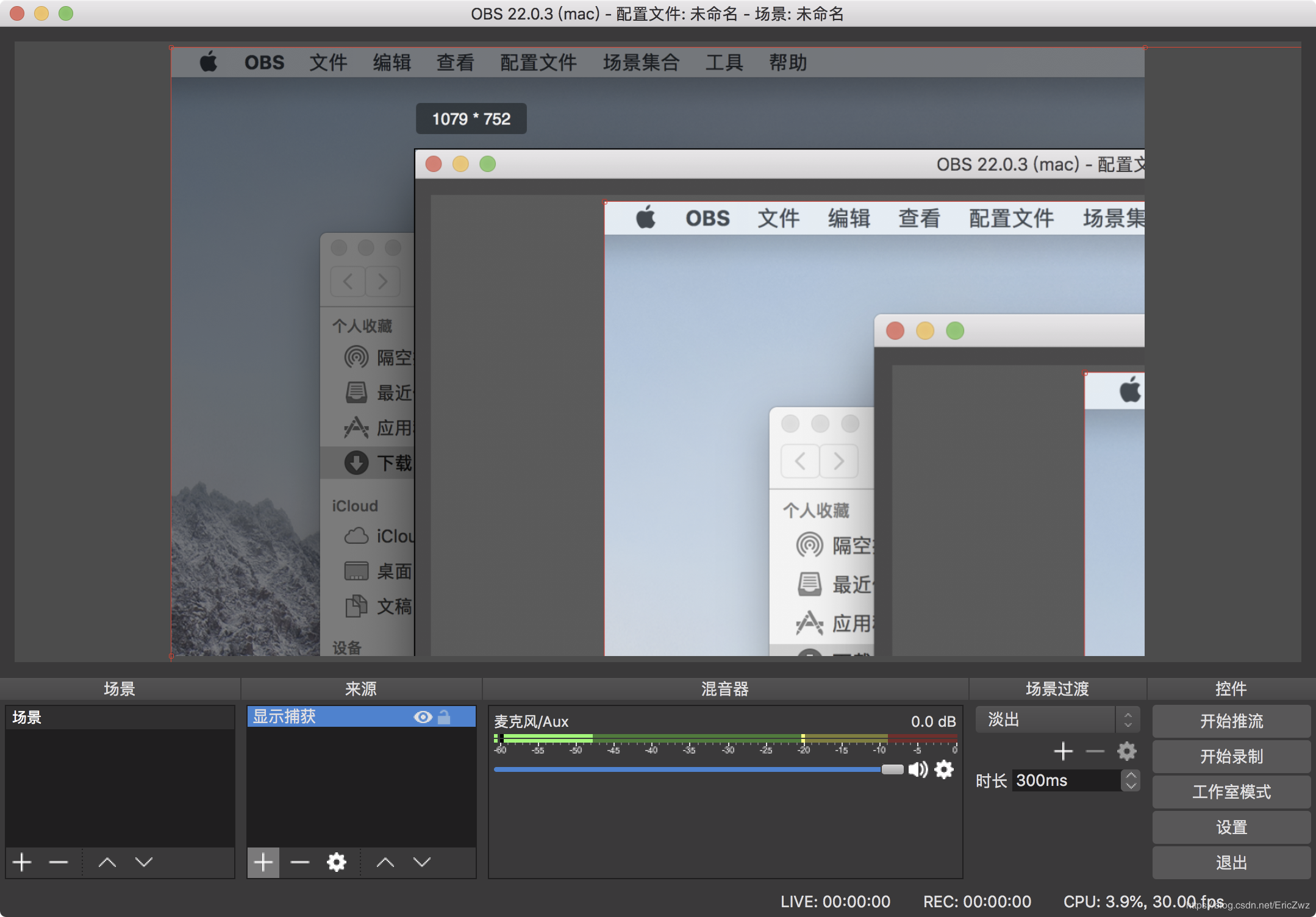Remove the selected scene with minus icon
Viewport: 1316px width, 917px height.
click(59, 862)
